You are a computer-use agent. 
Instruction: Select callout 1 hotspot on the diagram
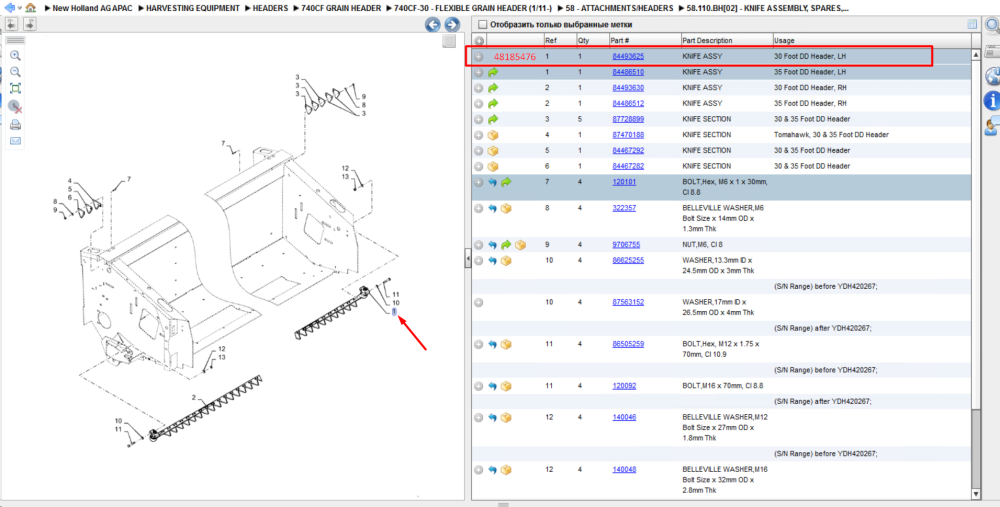point(394,311)
